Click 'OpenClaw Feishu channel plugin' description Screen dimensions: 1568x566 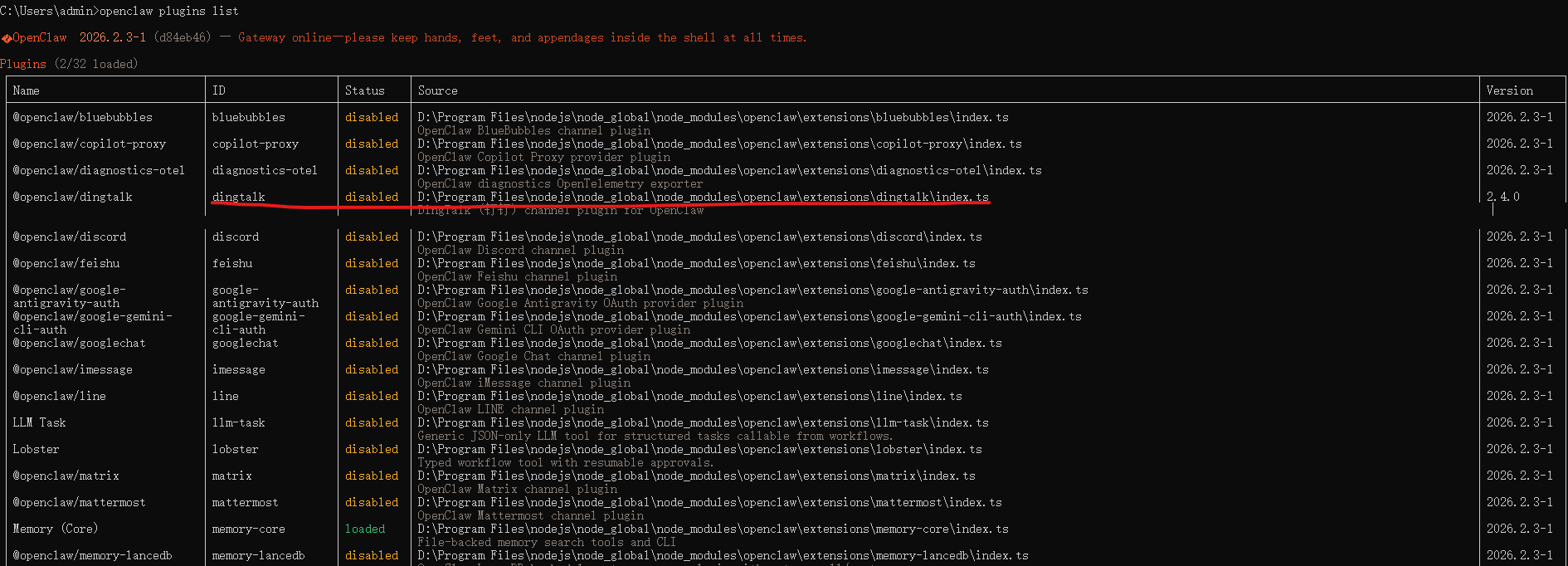518,276
